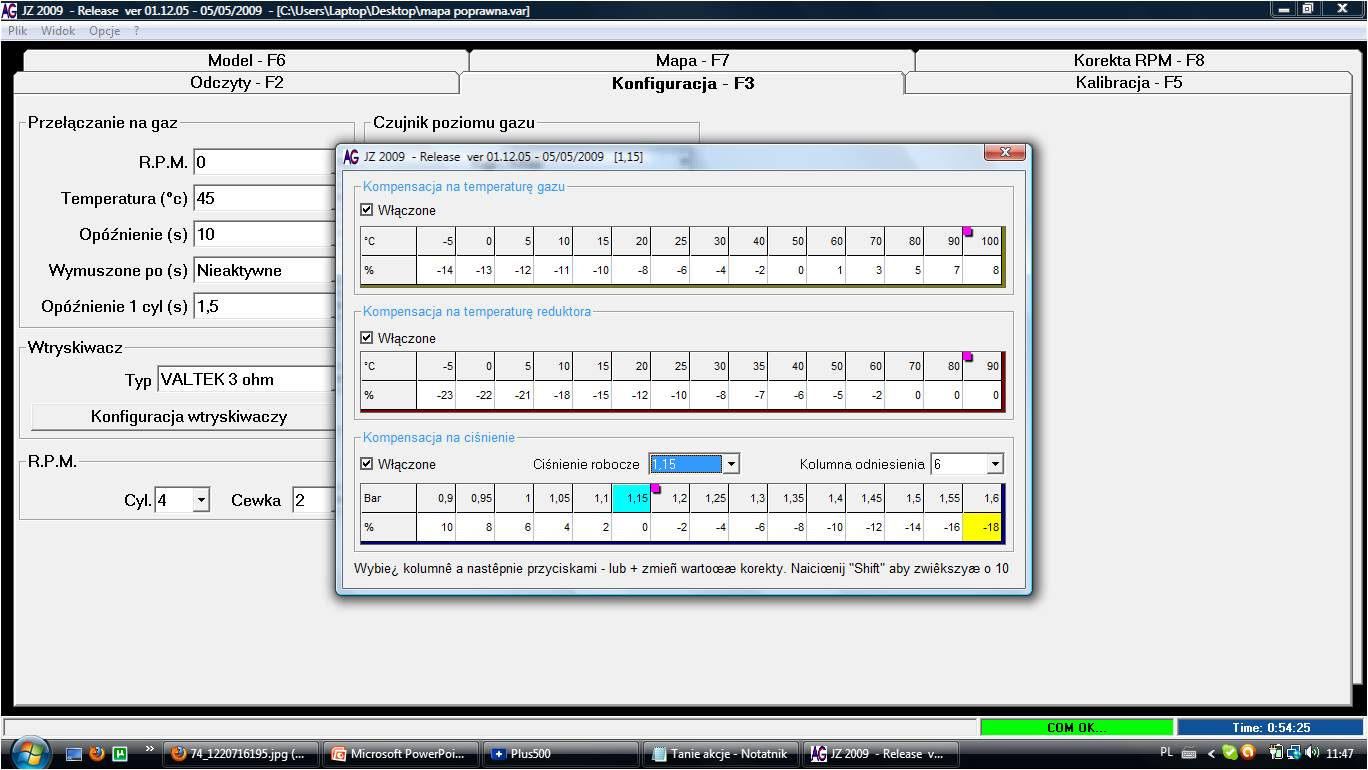Open the Windows Start menu orb
Screen dimensions: 1368x770
[x=29, y=752]
